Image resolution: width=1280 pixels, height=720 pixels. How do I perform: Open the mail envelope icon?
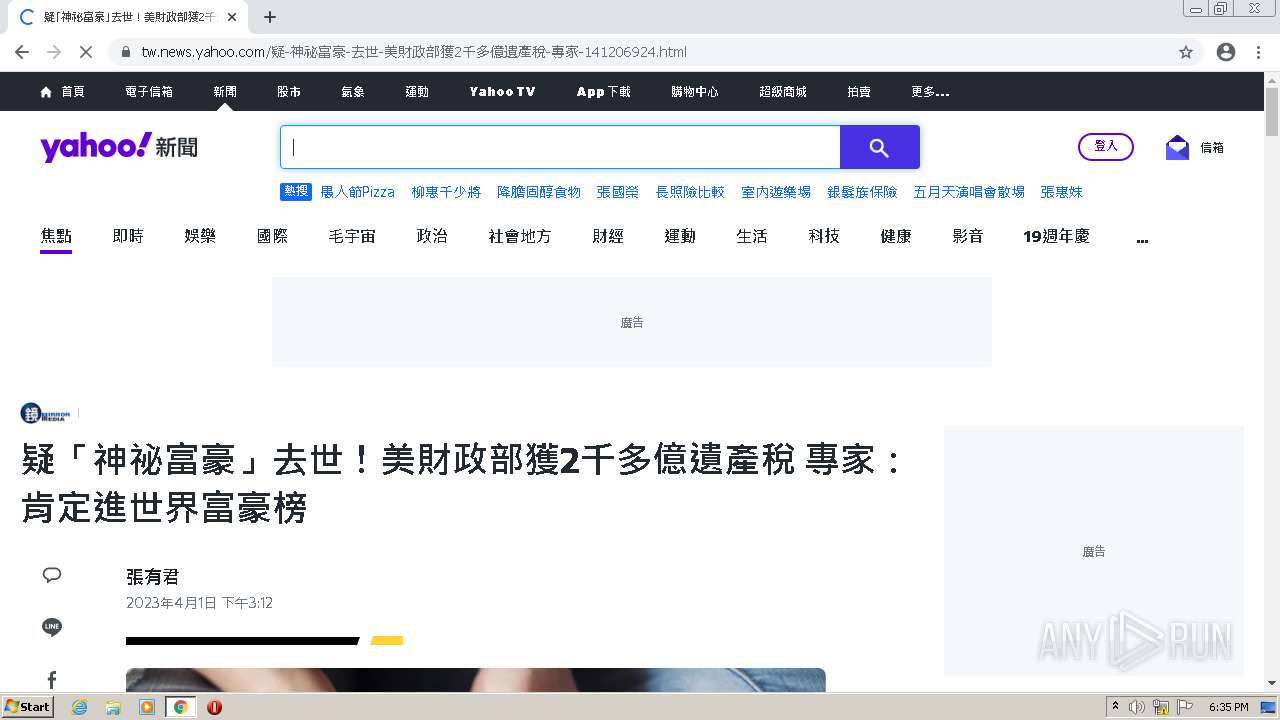[x=1177, y=147]
